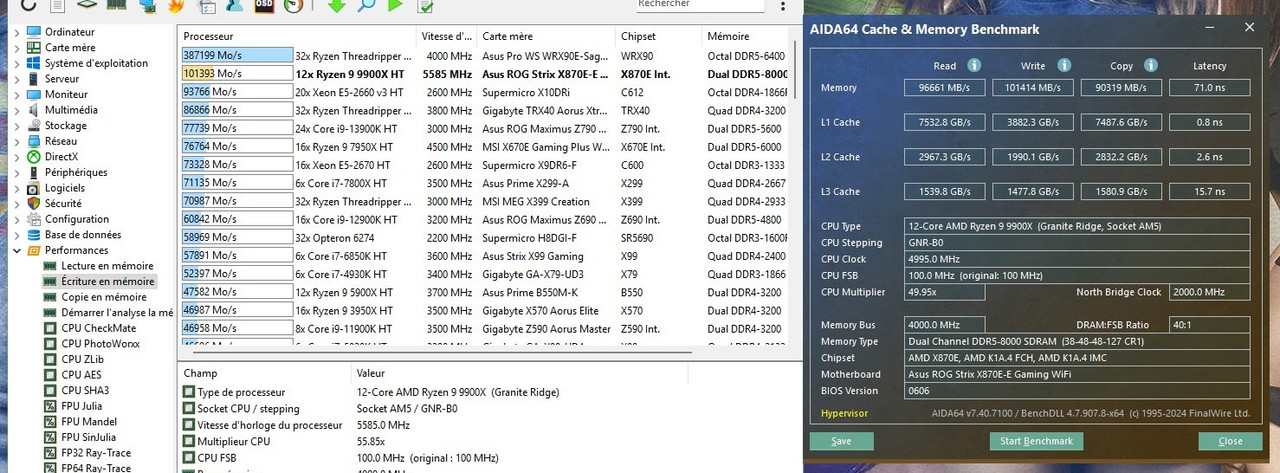Click the green play arrow toolbar icon
1280x473 pixels.
[x=395, y=6]
